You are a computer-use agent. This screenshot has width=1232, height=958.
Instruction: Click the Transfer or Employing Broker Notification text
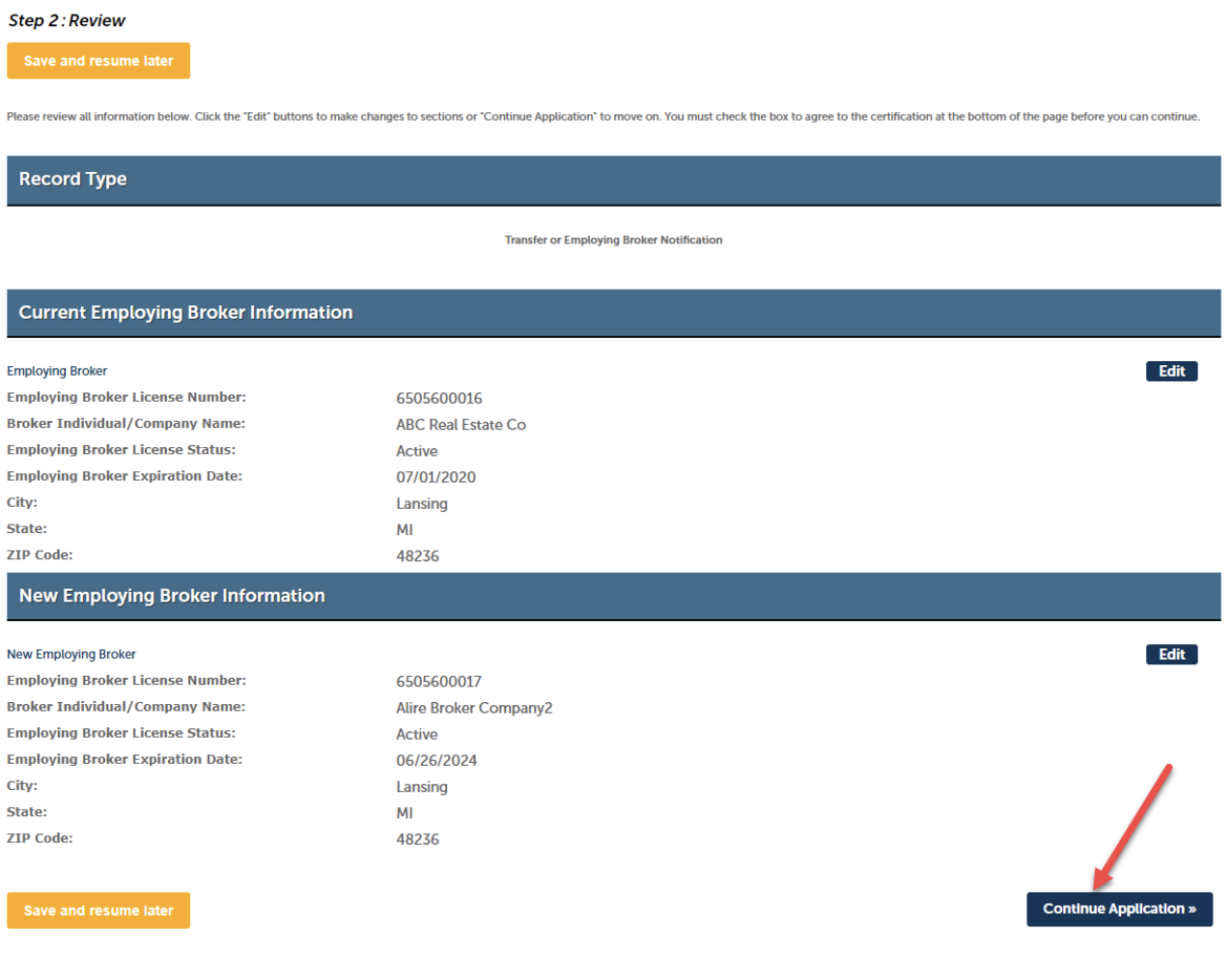pos(613,240)
